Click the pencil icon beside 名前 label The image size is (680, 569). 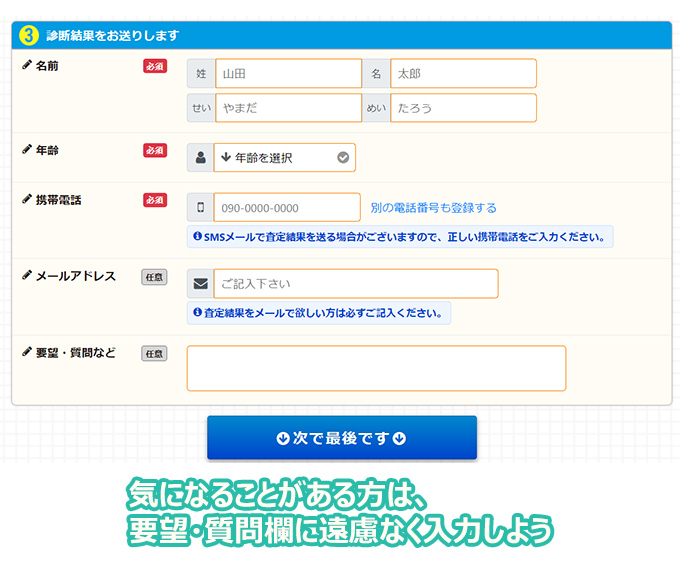pos(27,65)
